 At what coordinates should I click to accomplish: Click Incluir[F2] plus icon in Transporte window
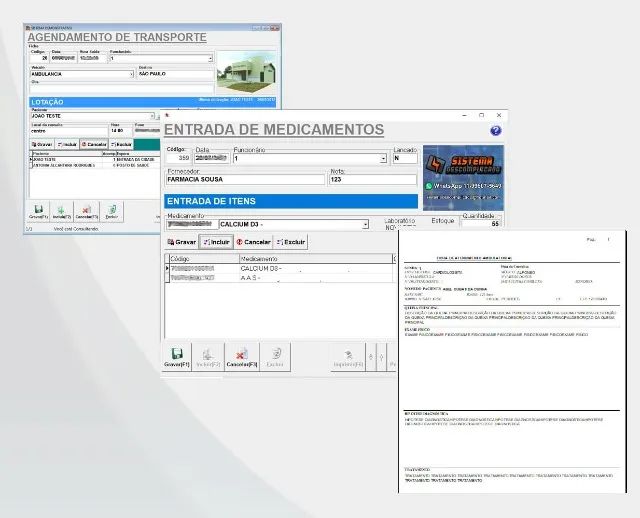click(x=62, y=212)
